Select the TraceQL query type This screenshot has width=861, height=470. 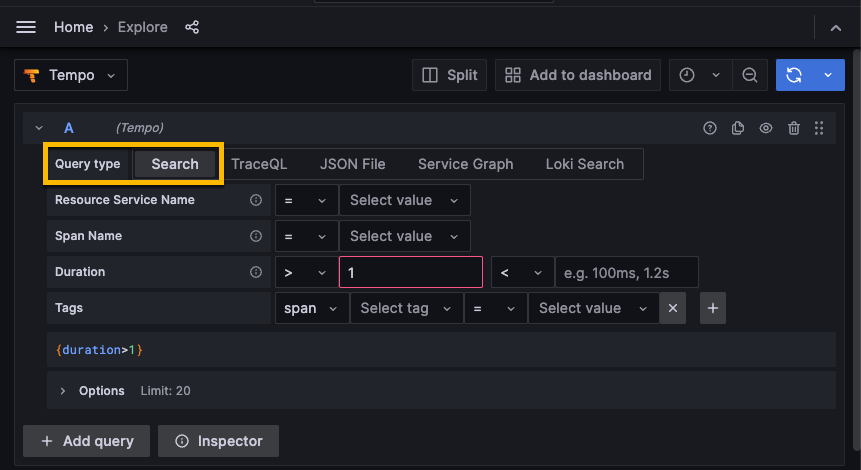coord(259,164)
